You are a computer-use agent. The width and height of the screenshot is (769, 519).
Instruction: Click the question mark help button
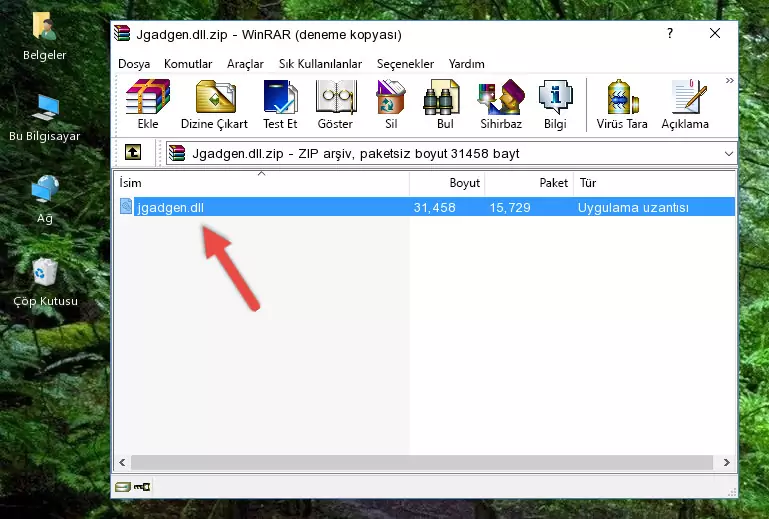click(670, 33)
